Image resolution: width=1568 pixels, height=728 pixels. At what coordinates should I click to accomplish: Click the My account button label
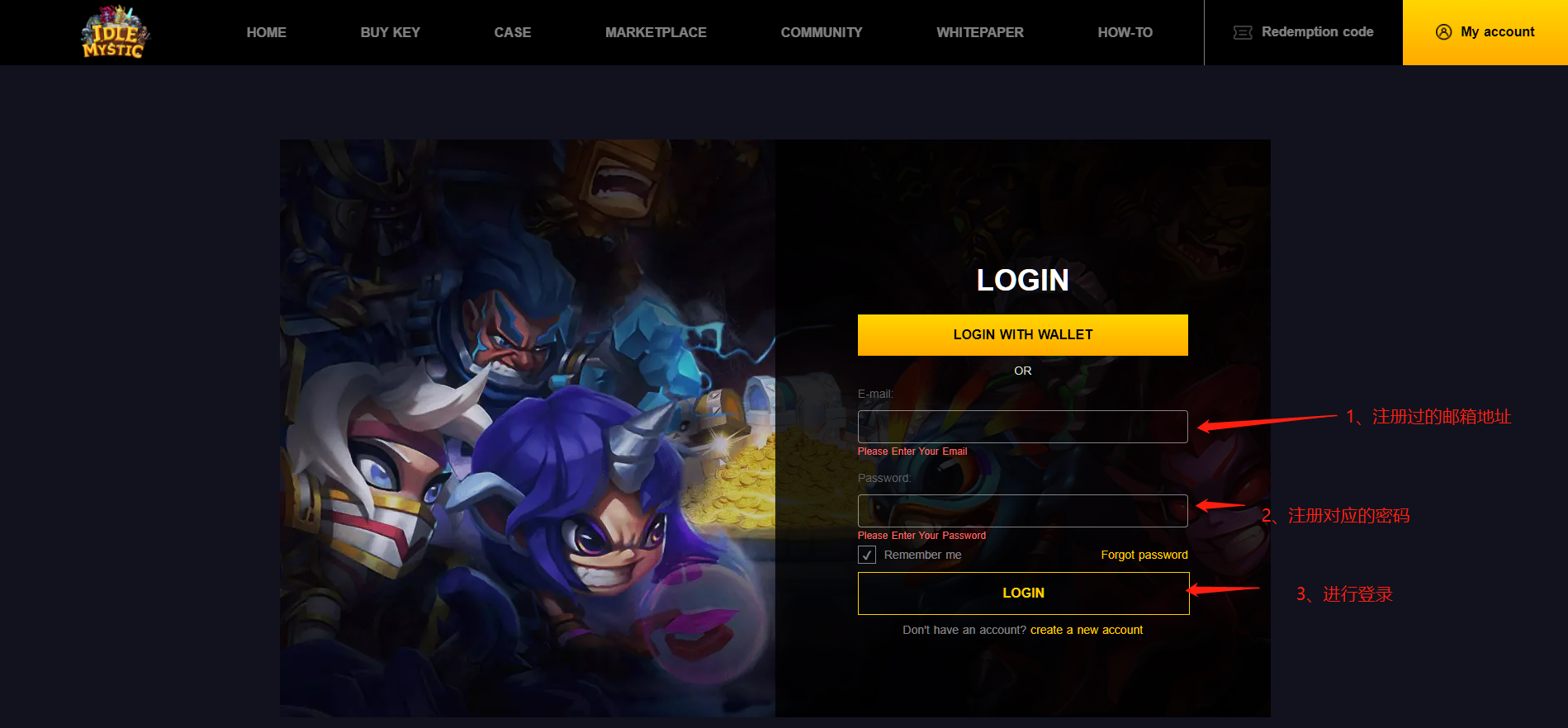[x=1497, y=31]
